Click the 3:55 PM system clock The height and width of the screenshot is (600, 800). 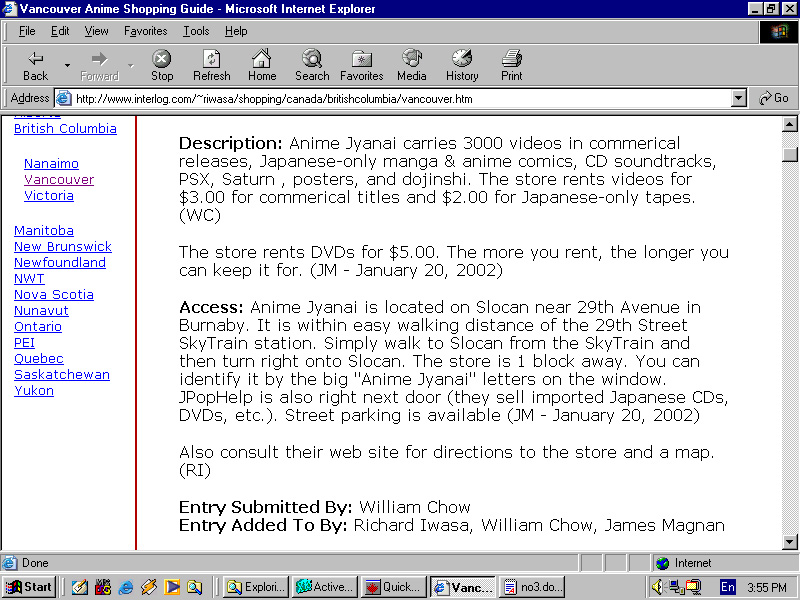pyautogui.click(x=767, y=588)
